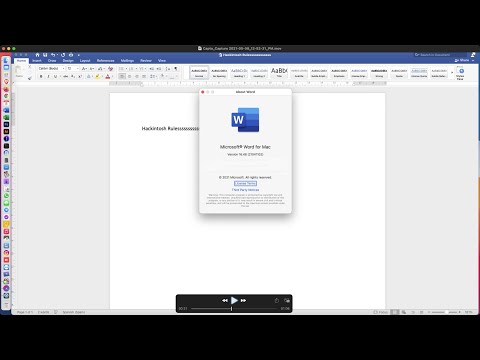Click the Shading paint bucket icon
This screenshot has width=480, height=360.
pyautogui.click(x=163, y=77)
